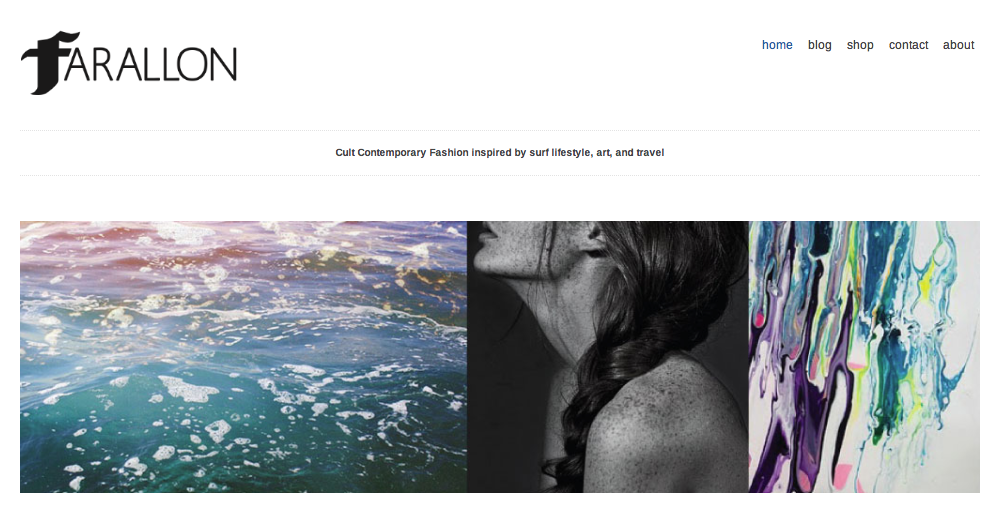Open the home navigation link
999x526 pixels.
(x=777, y=45)
